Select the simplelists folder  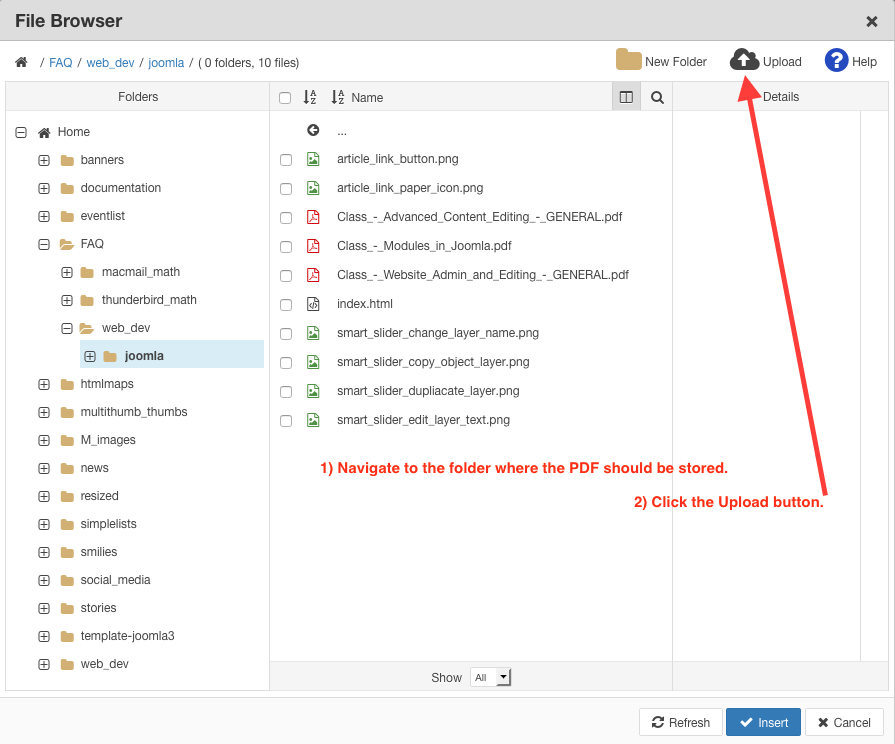[108, 524]
